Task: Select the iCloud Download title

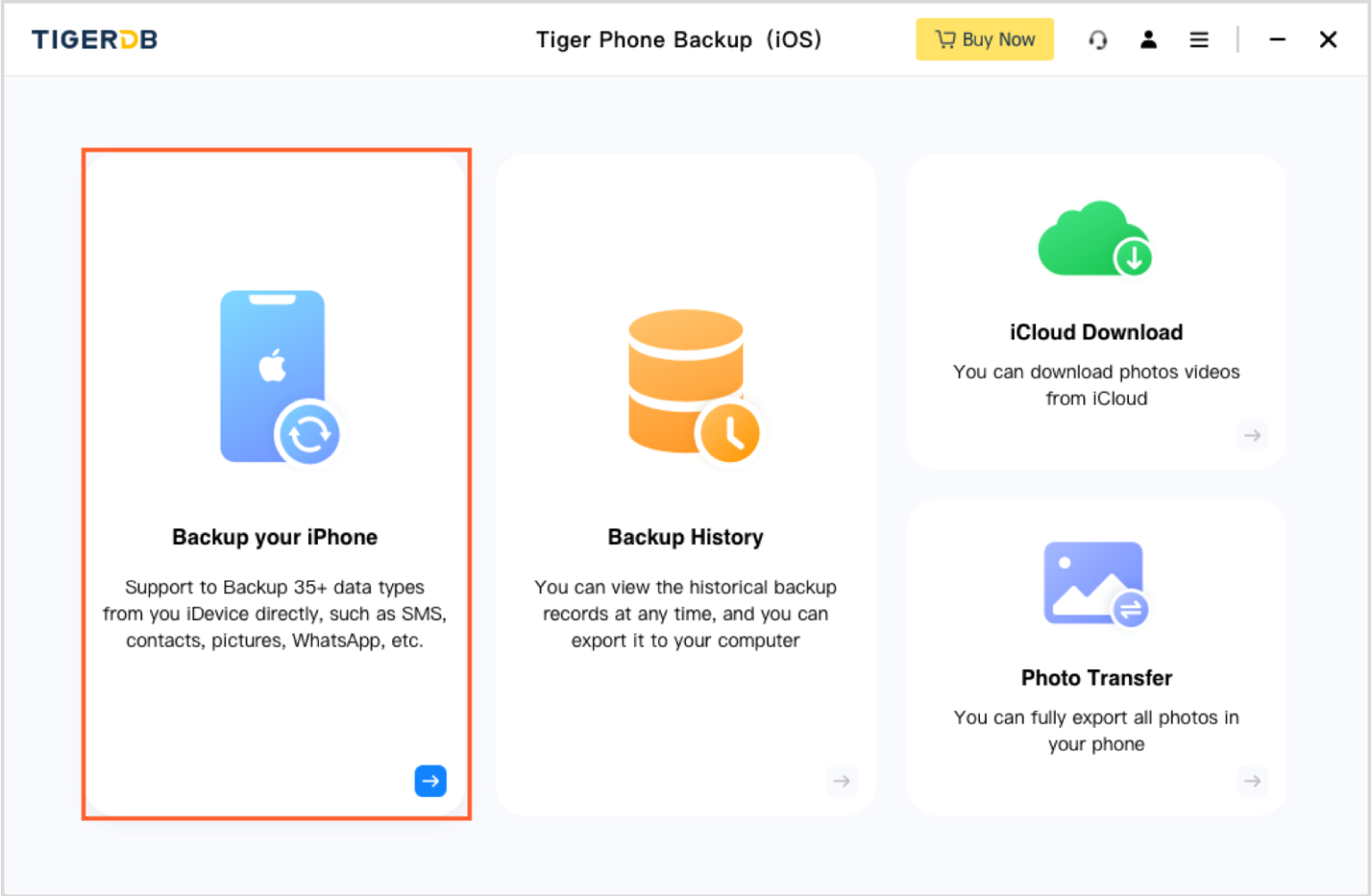Action: point(1096,332)
